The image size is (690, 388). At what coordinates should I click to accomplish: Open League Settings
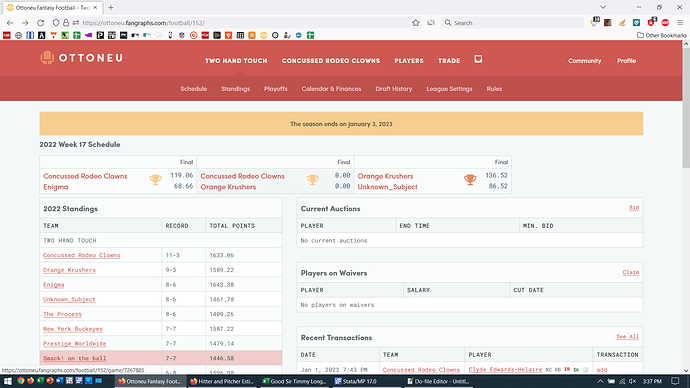coord(449,88)
